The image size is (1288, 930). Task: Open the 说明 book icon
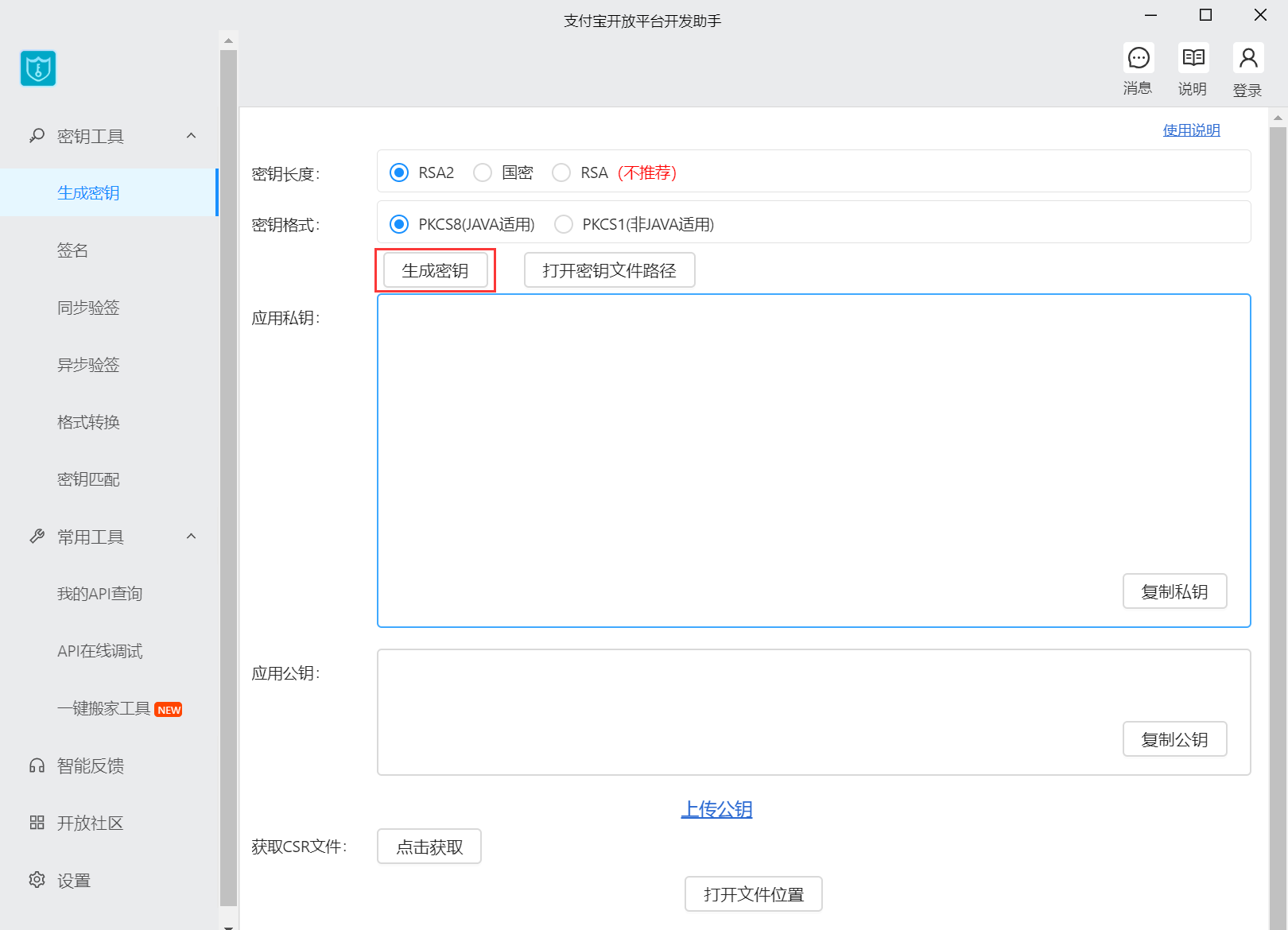(1193, 58)
